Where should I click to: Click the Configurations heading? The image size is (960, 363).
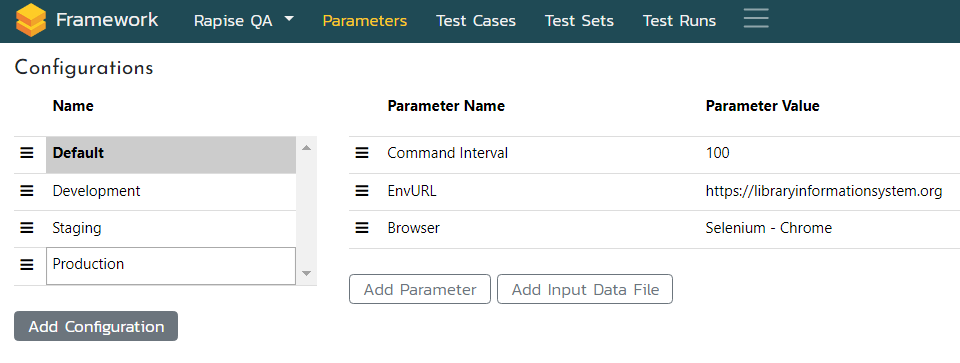(84, 67)
